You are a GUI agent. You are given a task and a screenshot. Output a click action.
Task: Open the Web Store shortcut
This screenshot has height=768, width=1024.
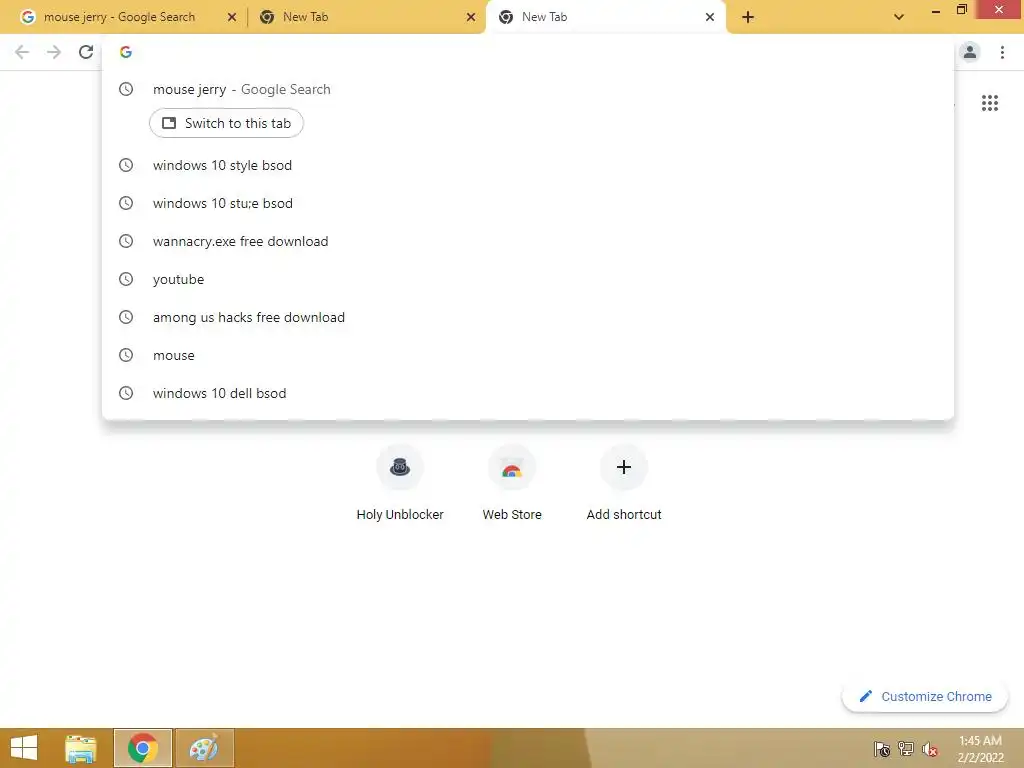click(x=512, y=483)
